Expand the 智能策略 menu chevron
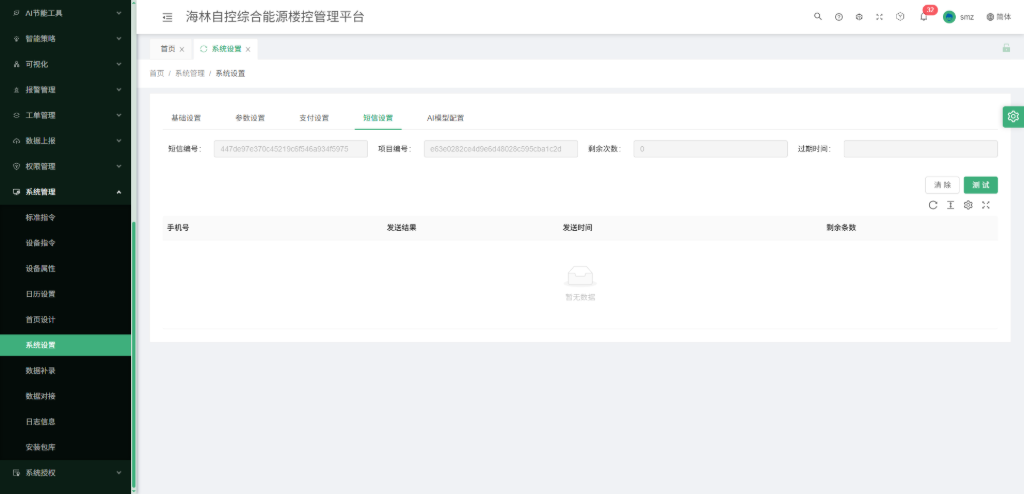Image resolution: width=1024 pixels, height=494 pixels. pyautogui.click(x=119, y=39)
